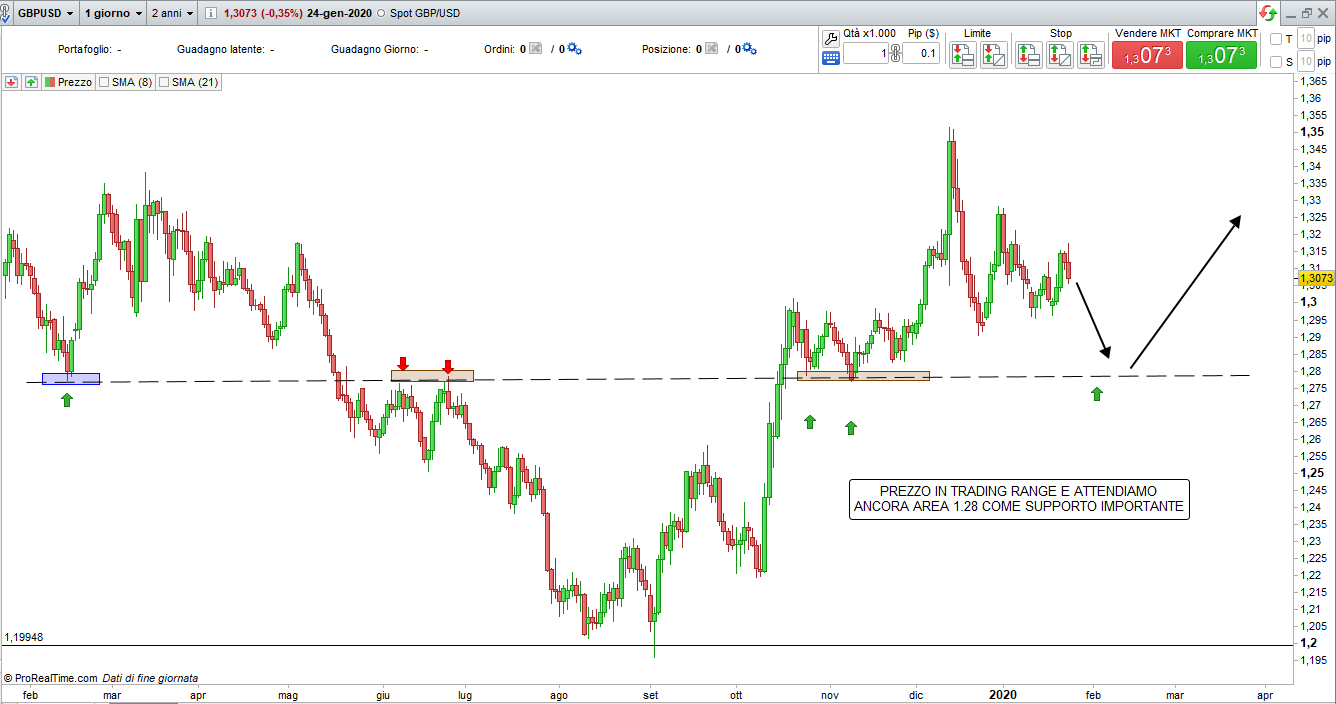The height and width of the screenshot is (704, 1336).
Task: Expand the 2 anni history range dropdown
Action: (171, 13)
